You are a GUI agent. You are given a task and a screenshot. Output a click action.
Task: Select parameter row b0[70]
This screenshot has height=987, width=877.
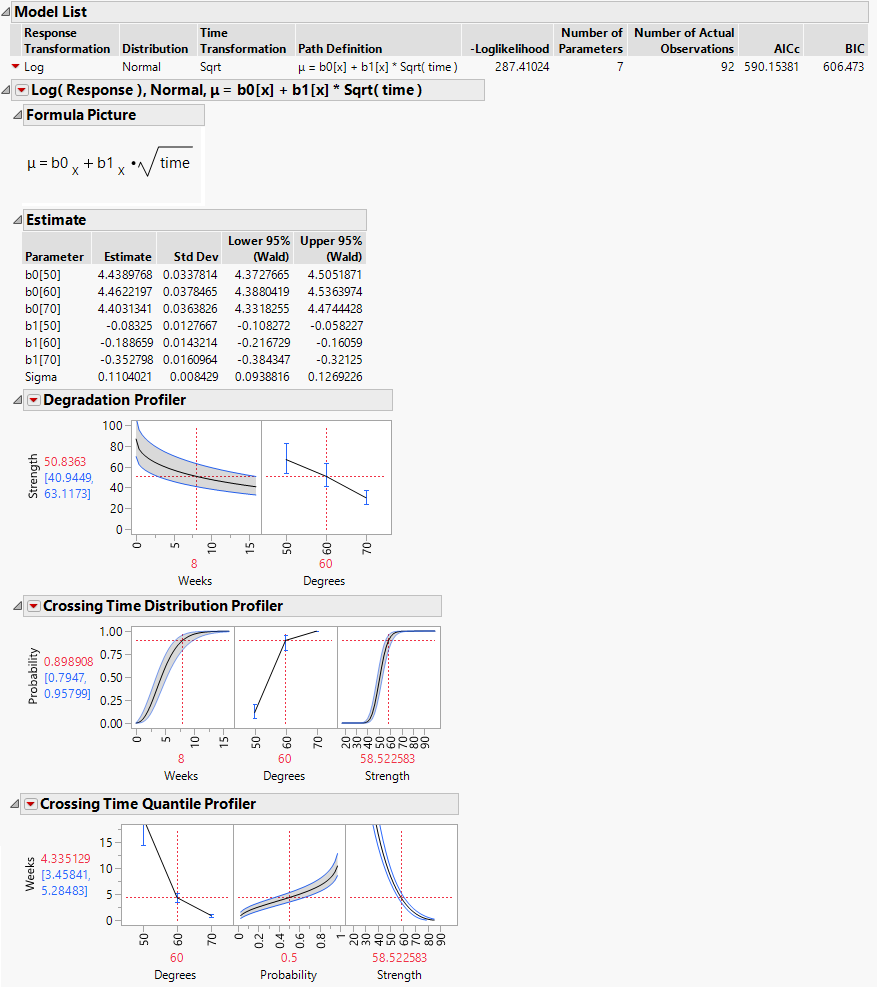(193, 309)
